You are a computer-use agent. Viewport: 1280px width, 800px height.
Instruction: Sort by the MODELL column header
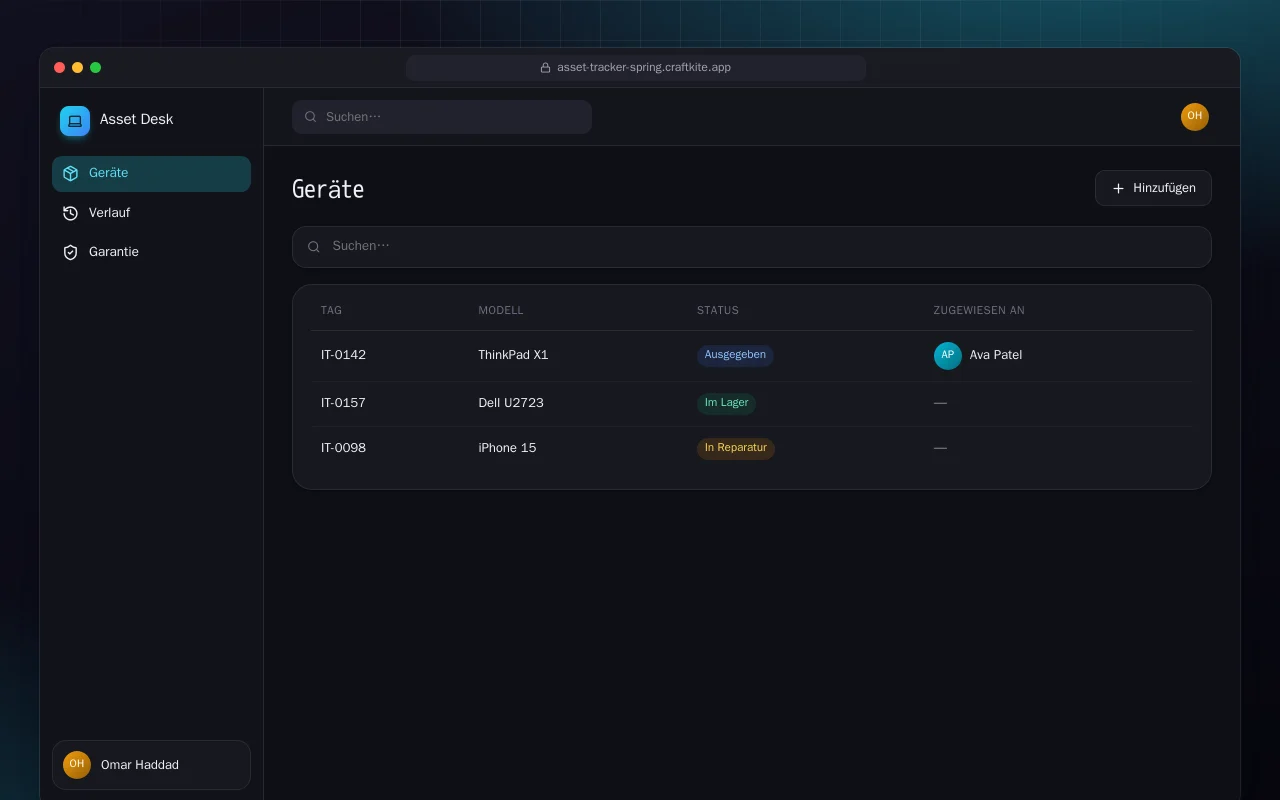(501, 310)
